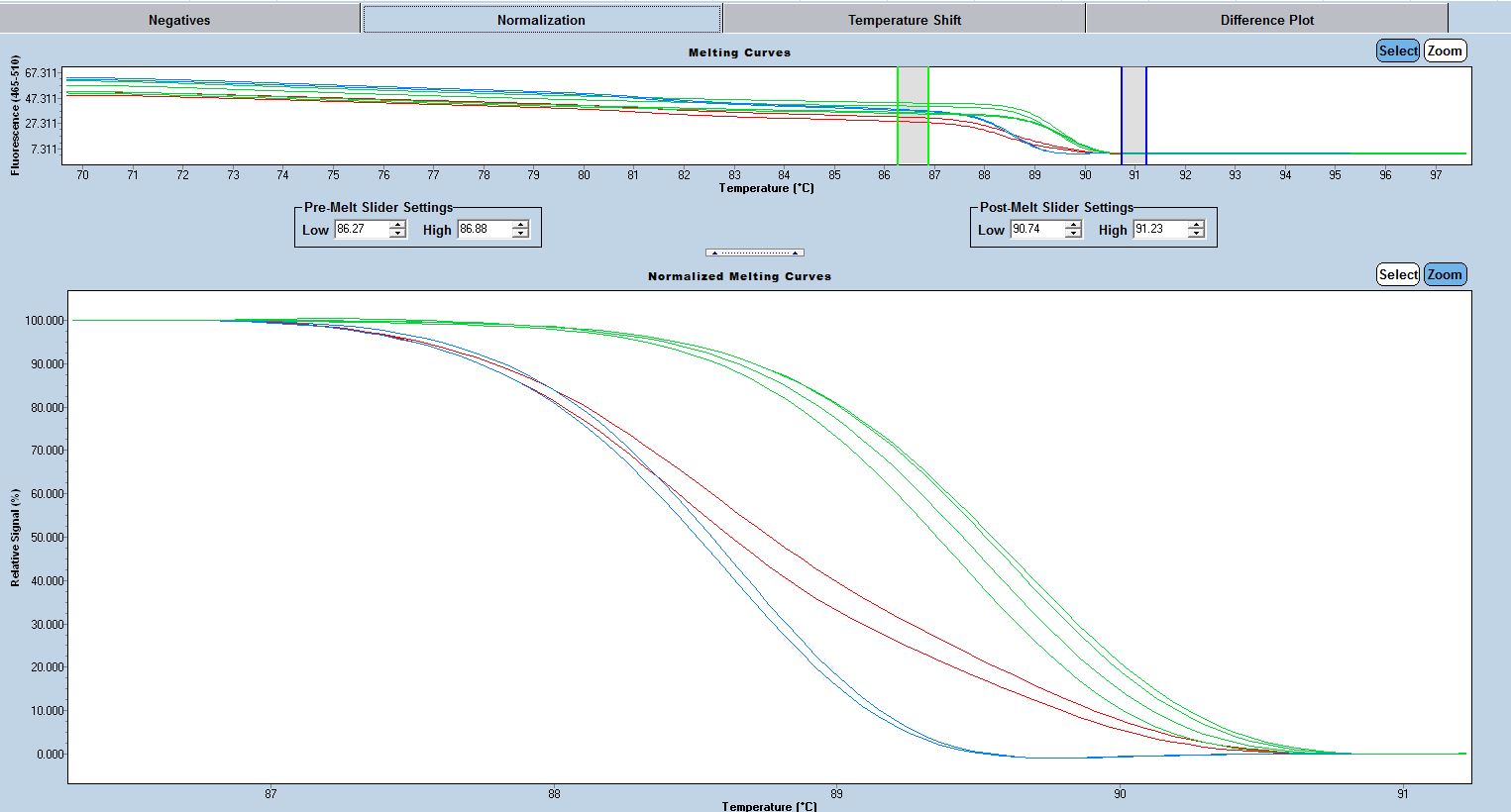The height and width of the screenshot is (812, 1511).
Task: Enable Zoom mode on Melting Curves chart
Action: pos(1445,51)
